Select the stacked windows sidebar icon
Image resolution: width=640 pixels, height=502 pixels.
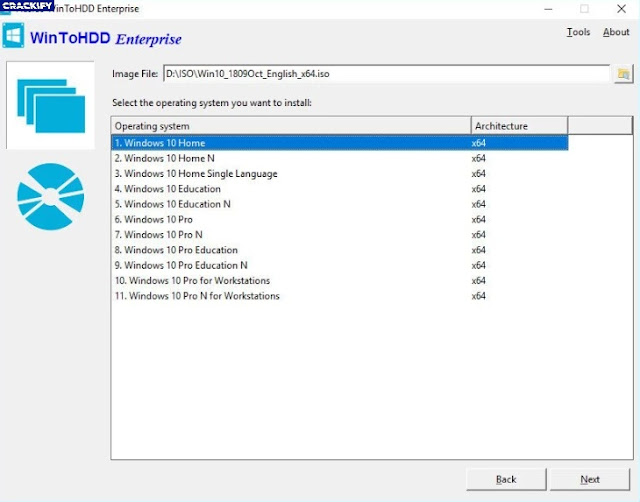[51, 106]
